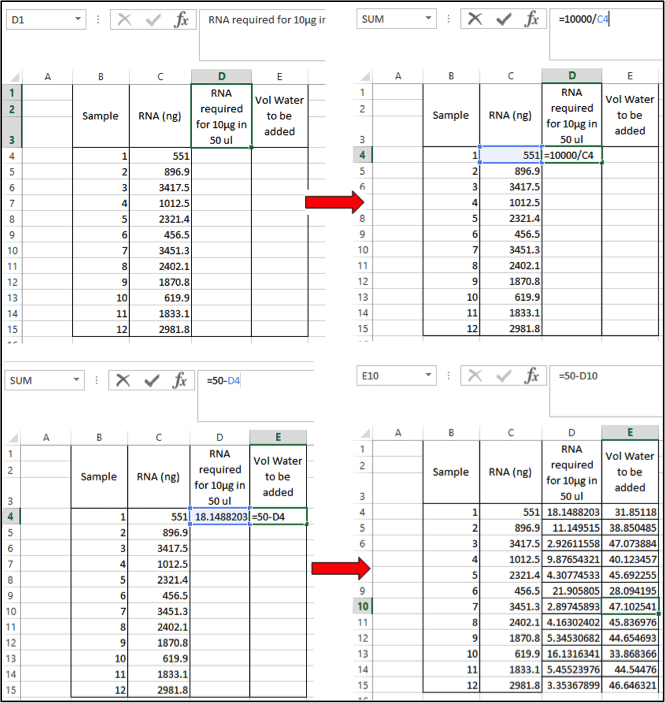The image size is (665, 703).
Task: Click the Cancel (X) icon in the bottom-left panel formula bar
Action: click(x=123, y=380)
